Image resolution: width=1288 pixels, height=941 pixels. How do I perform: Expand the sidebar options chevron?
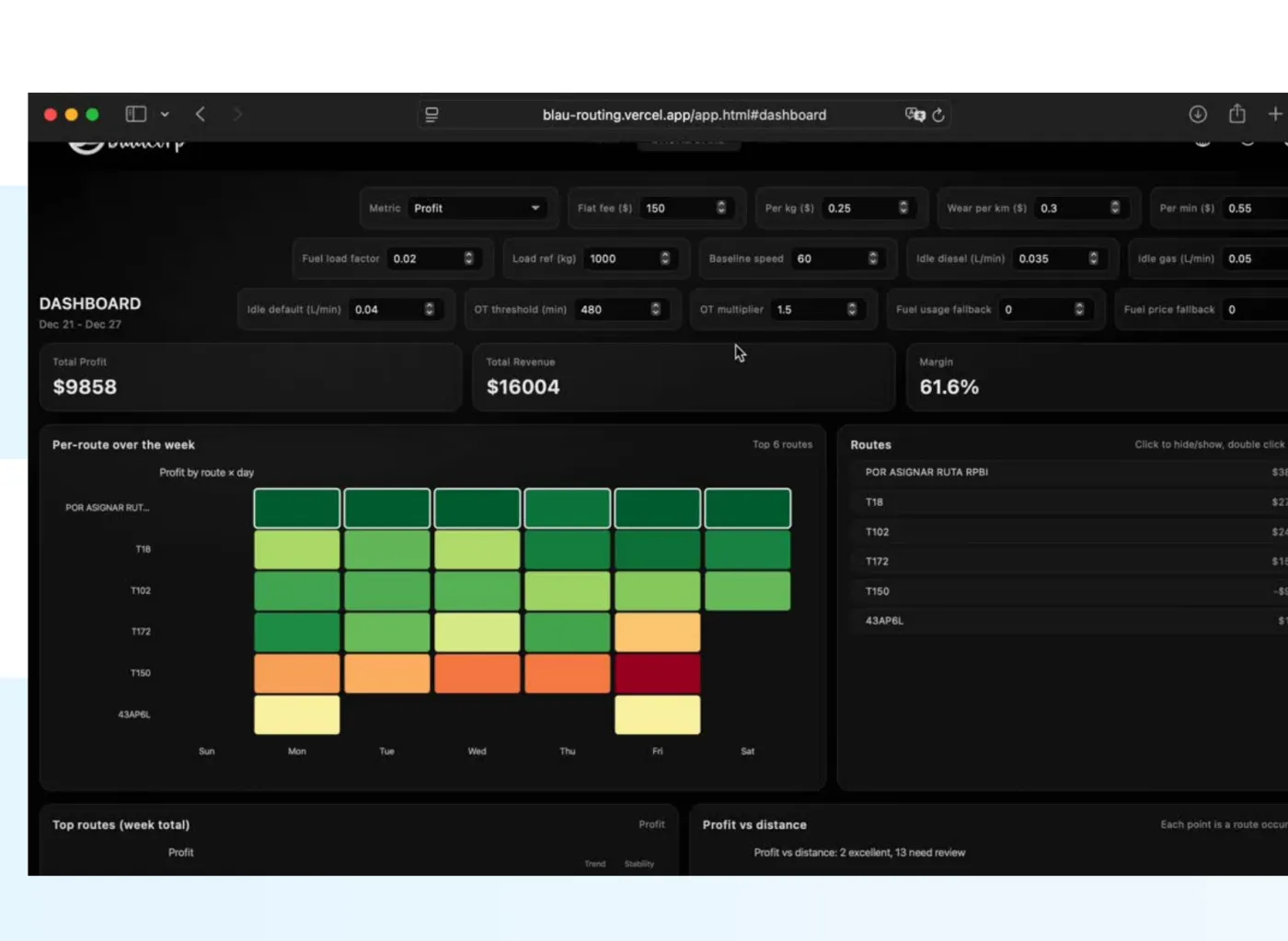click(x=165, y=115)
